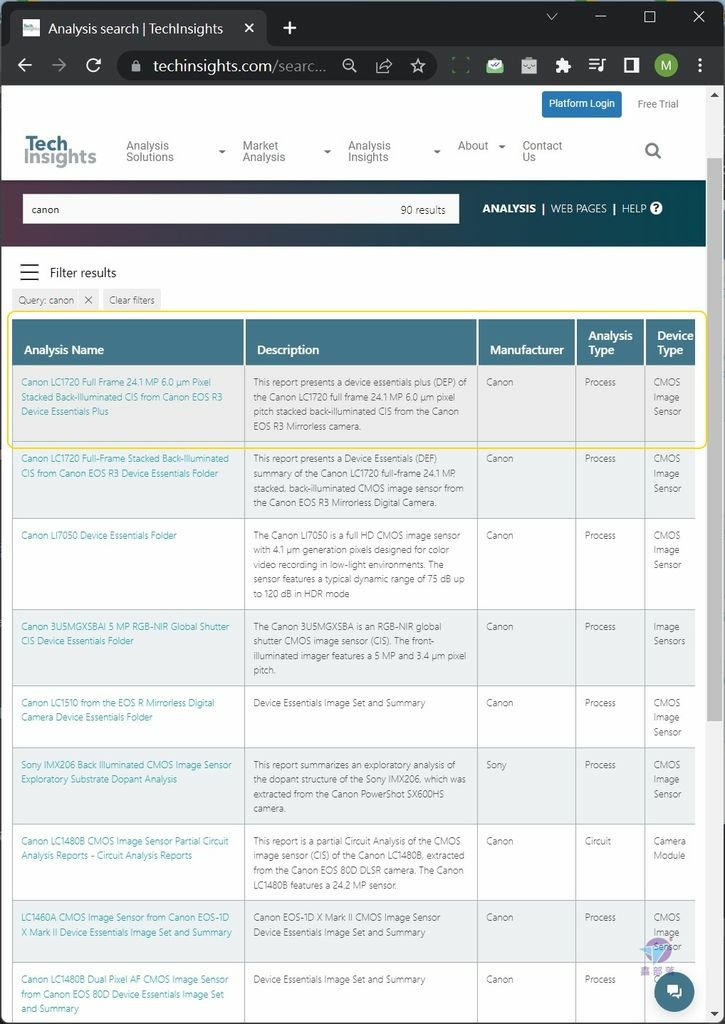Open LC1460A CMOS Image Sensor EOS-1D link
725x1024 pixels.
coord(126,924)
